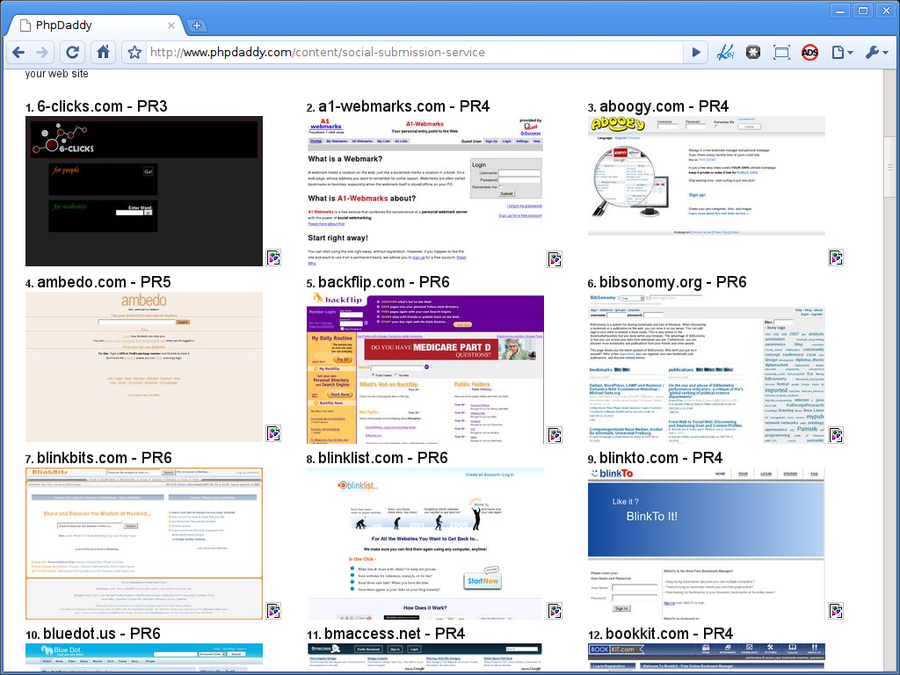Open the aboogy.com site thumbnail
900x675 pixels.
(707, 176)
